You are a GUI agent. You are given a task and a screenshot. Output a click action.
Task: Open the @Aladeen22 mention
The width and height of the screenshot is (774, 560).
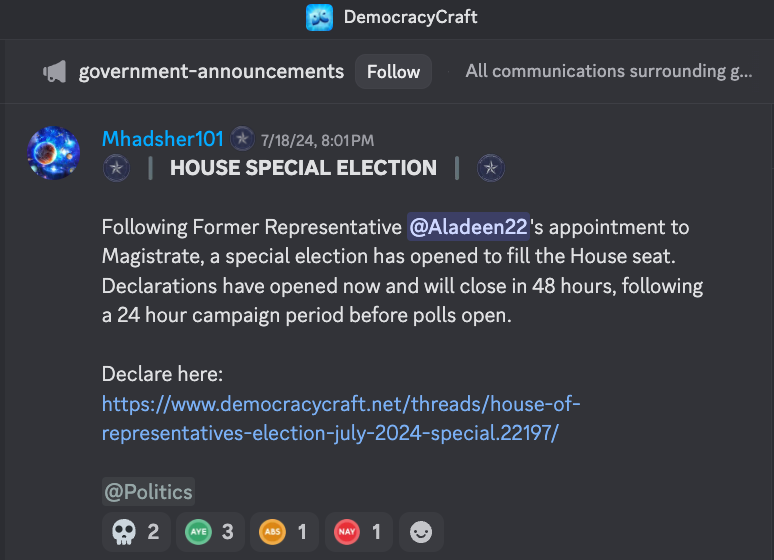pos(468,227)
